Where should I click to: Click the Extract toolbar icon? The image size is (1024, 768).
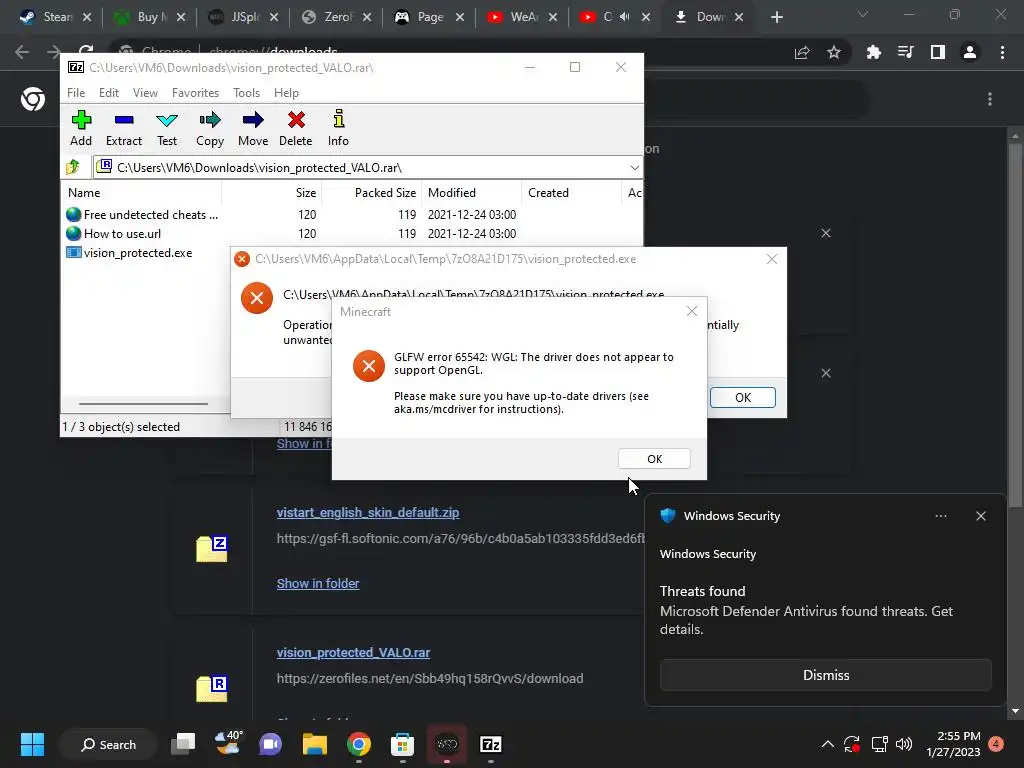pos(123,128)
